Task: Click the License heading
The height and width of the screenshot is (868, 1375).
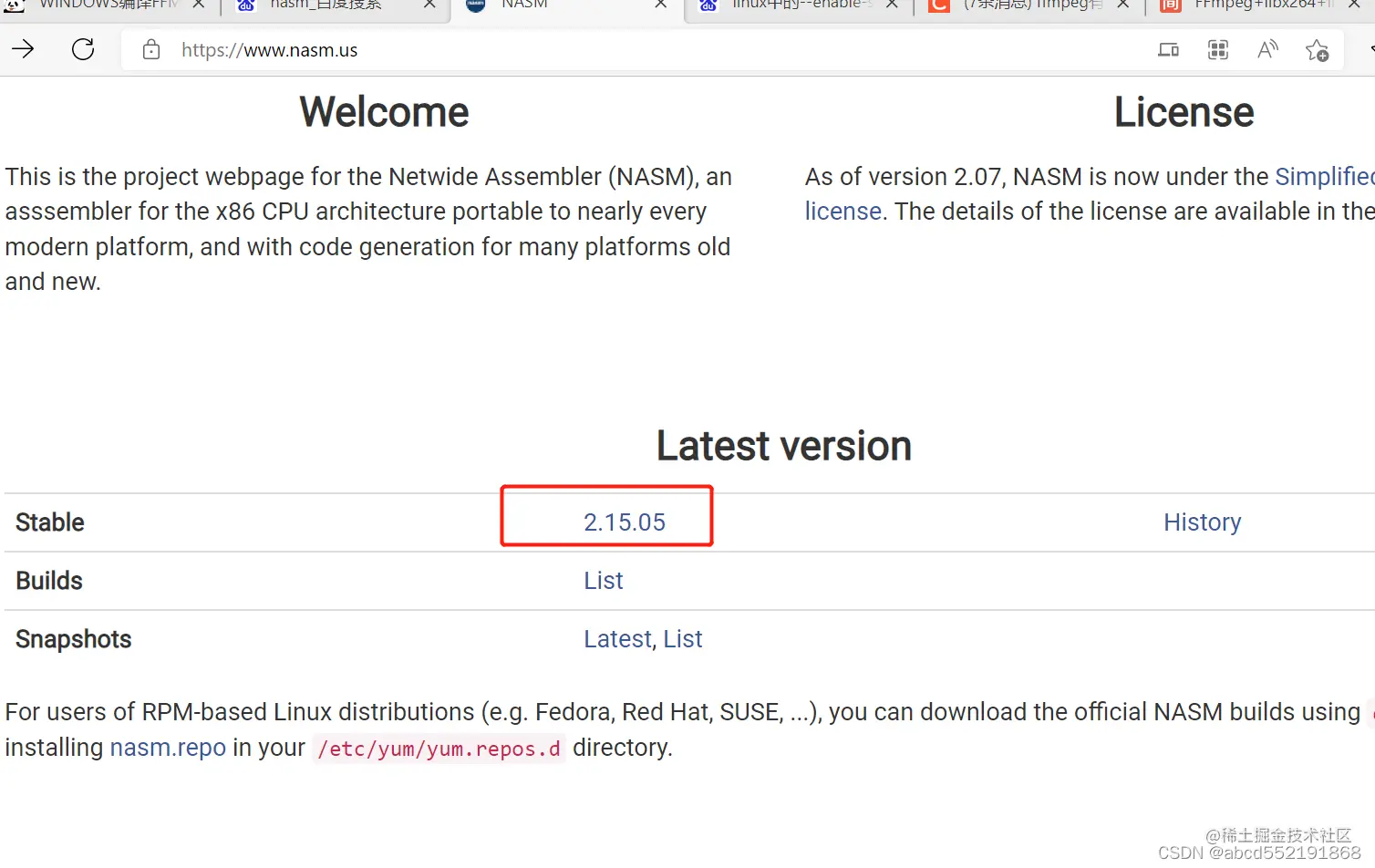Action: pos(1184,112)
